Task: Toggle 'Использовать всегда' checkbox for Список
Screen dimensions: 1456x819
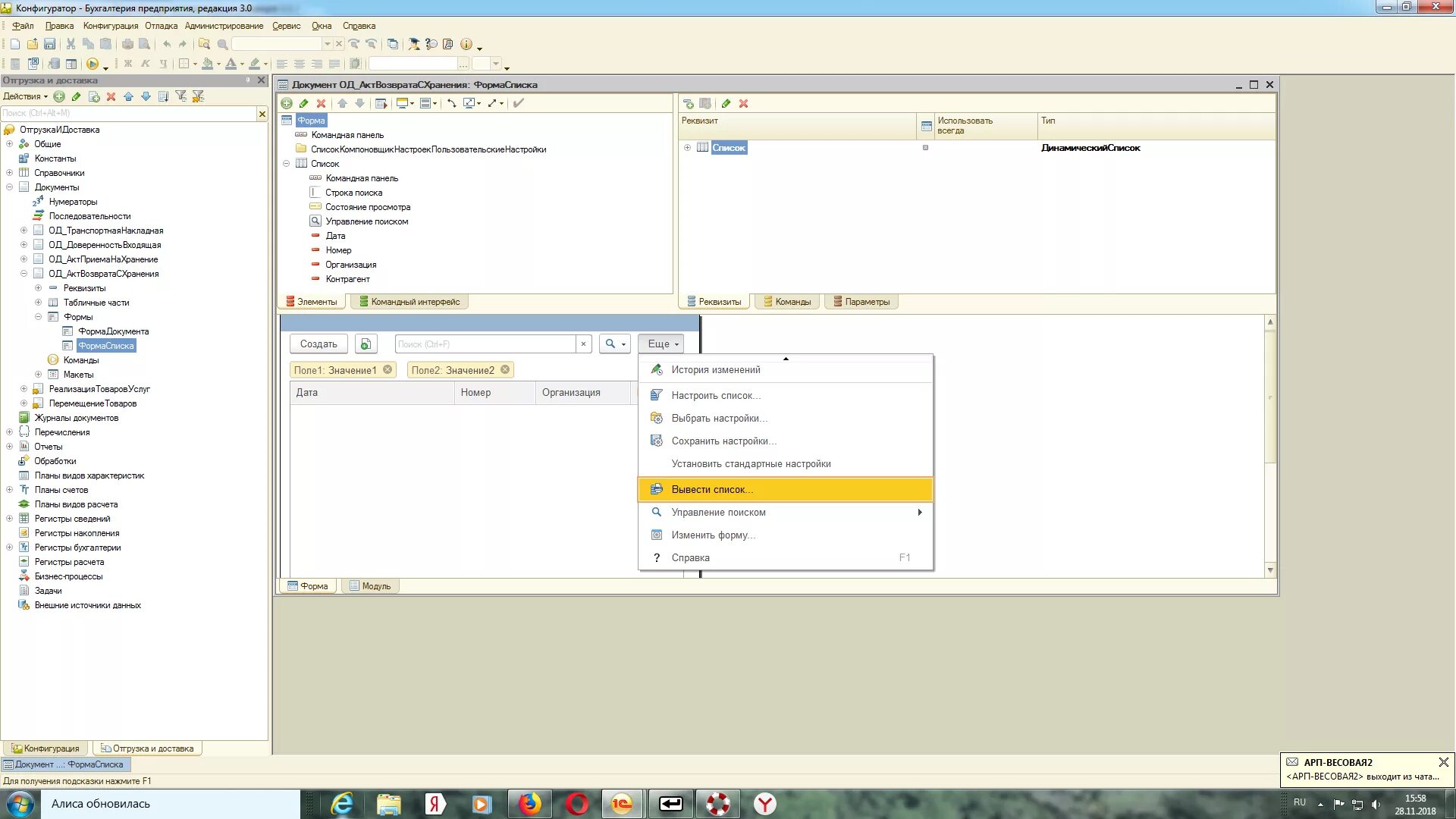Action: (925, 148)
